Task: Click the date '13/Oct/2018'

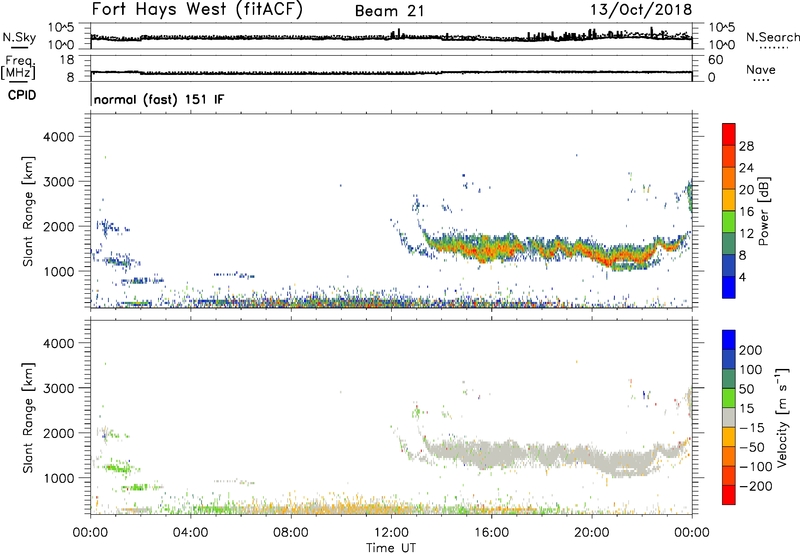Action: 641,10
